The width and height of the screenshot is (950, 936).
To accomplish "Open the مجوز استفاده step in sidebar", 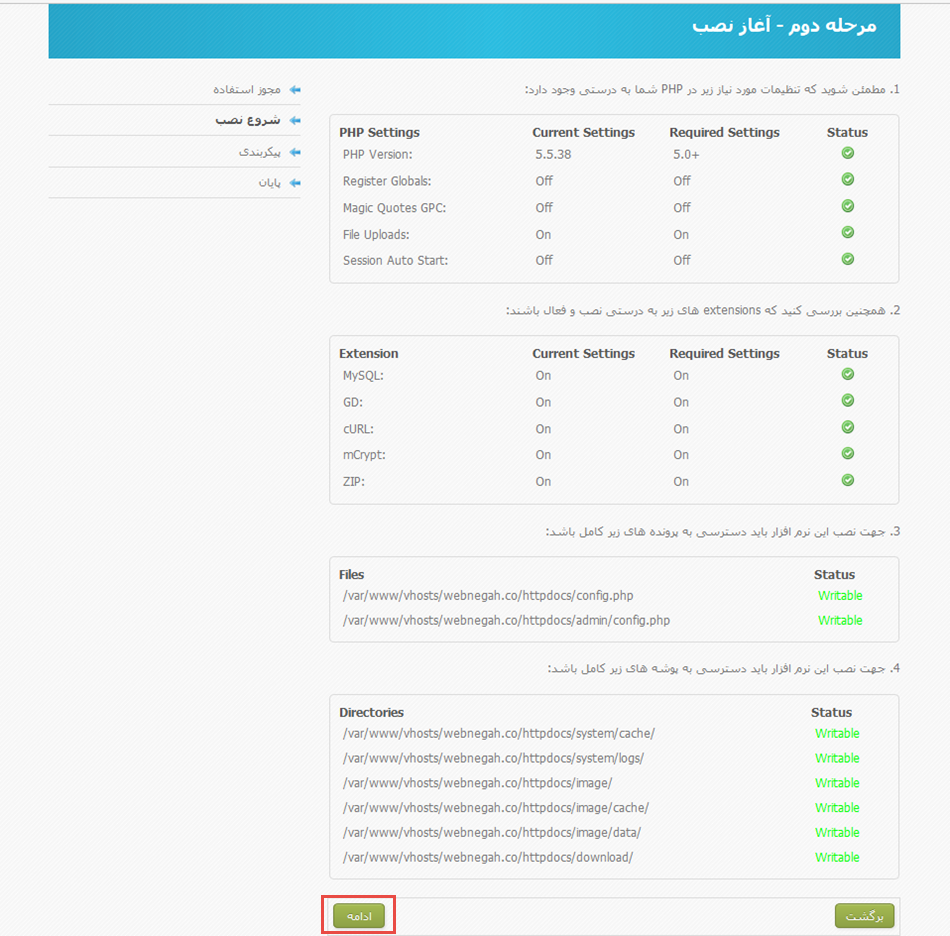I will pos(247,90).
